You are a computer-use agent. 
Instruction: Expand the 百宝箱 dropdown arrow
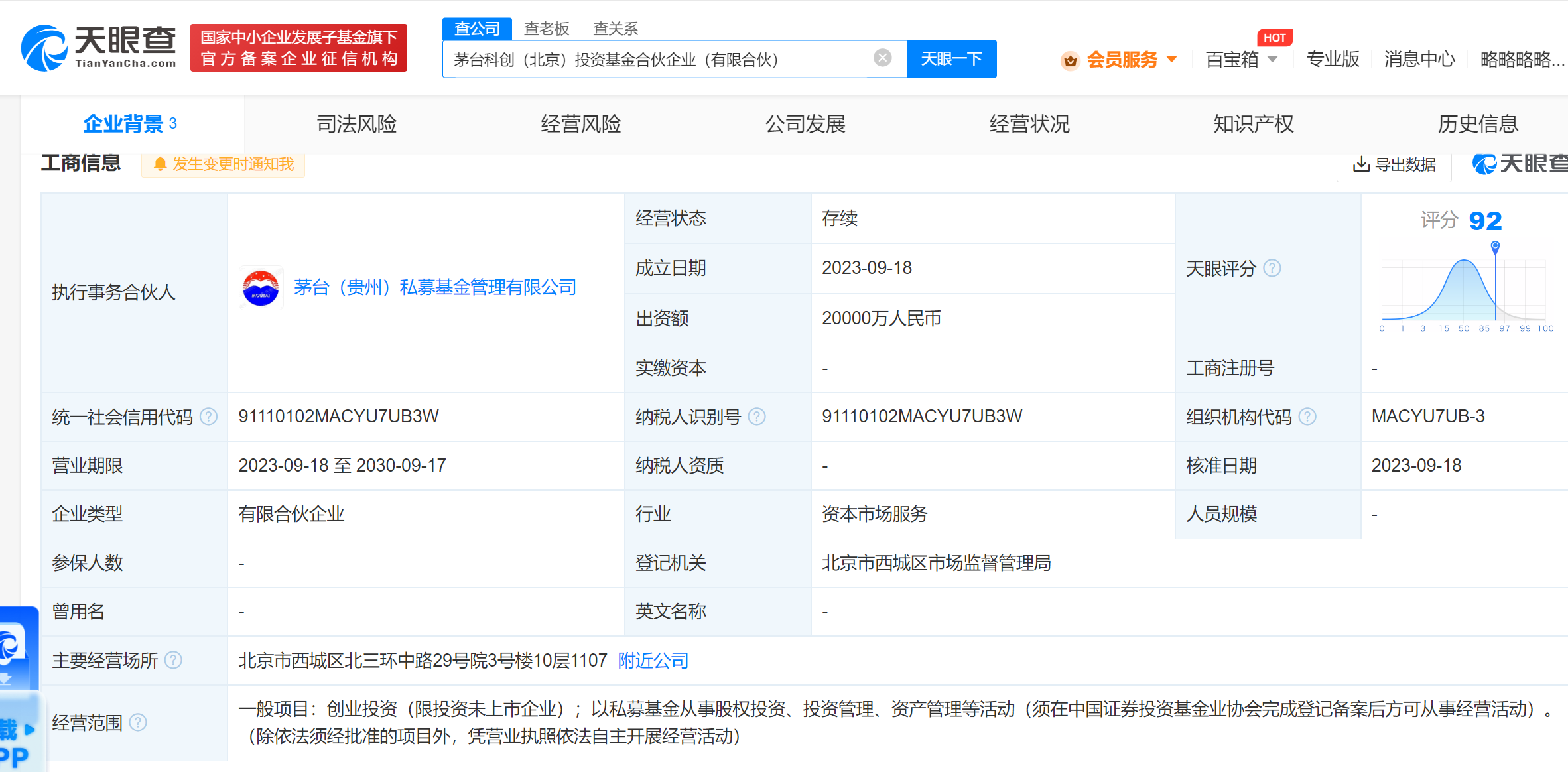[x=1272, y=59]
